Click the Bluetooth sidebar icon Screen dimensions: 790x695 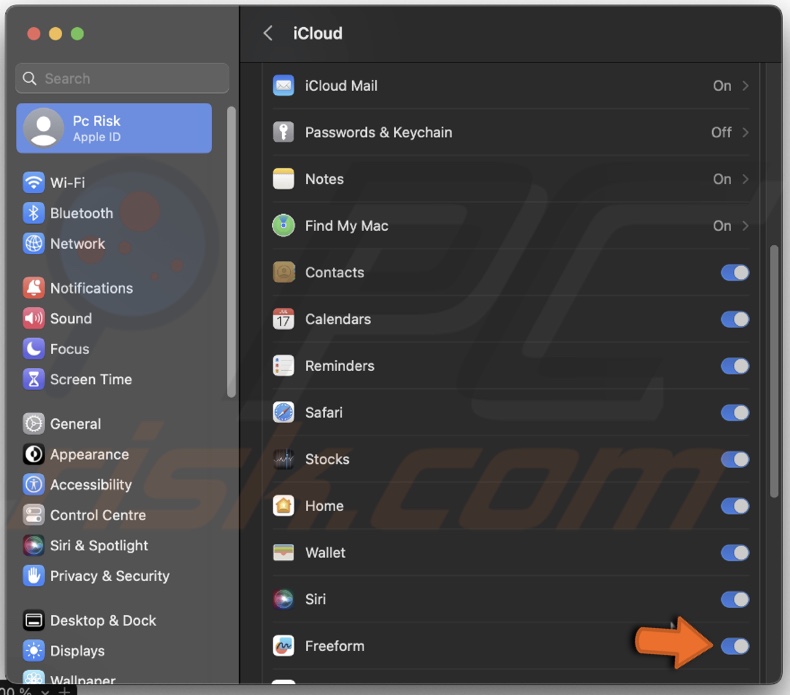click(34, 213)
